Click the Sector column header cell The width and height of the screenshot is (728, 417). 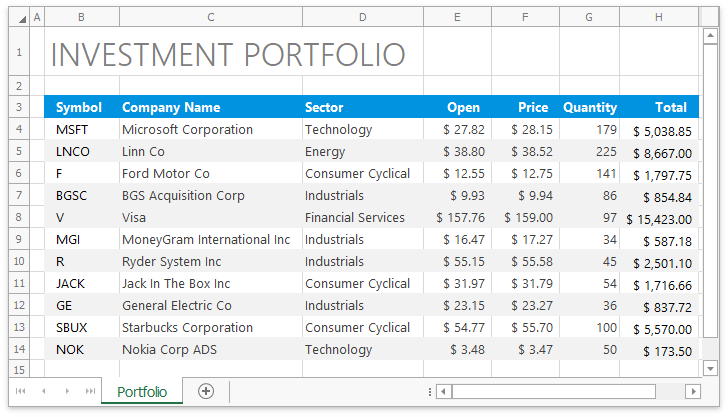tap(363, 107)
